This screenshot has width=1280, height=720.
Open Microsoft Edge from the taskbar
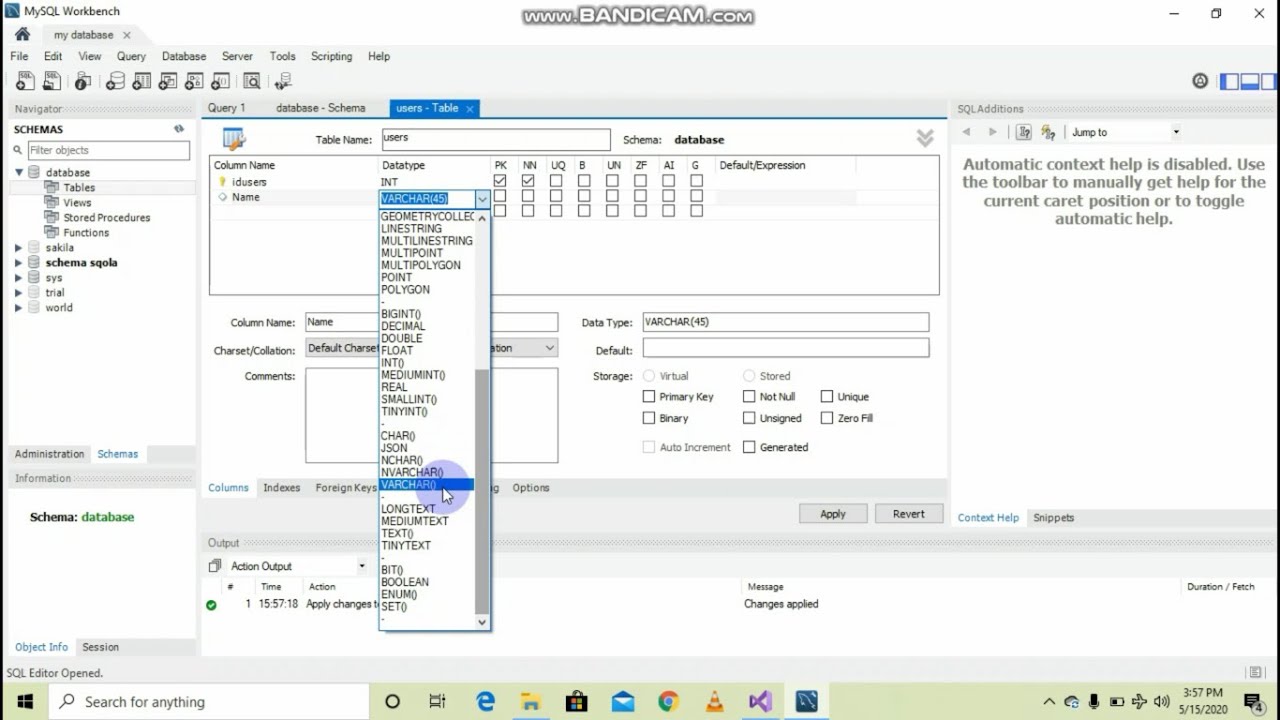point(485,701)
